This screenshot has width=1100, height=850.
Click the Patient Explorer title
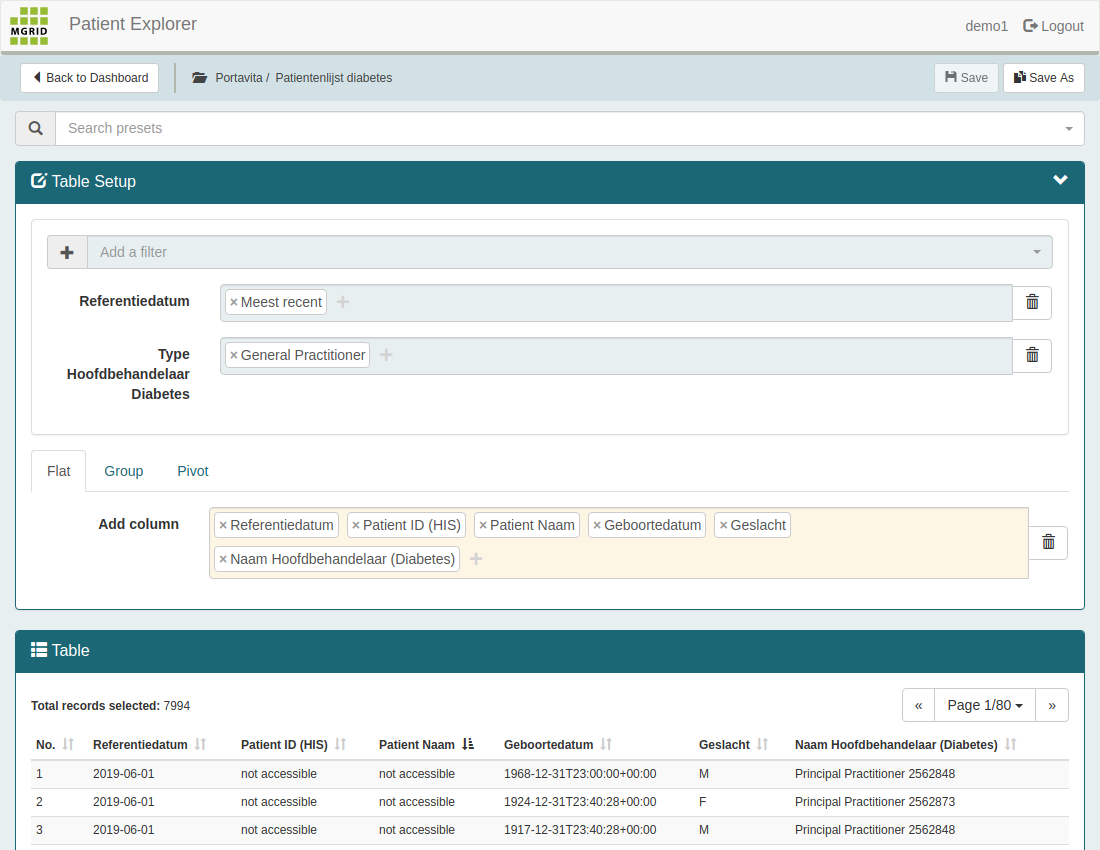pos(133,24)
